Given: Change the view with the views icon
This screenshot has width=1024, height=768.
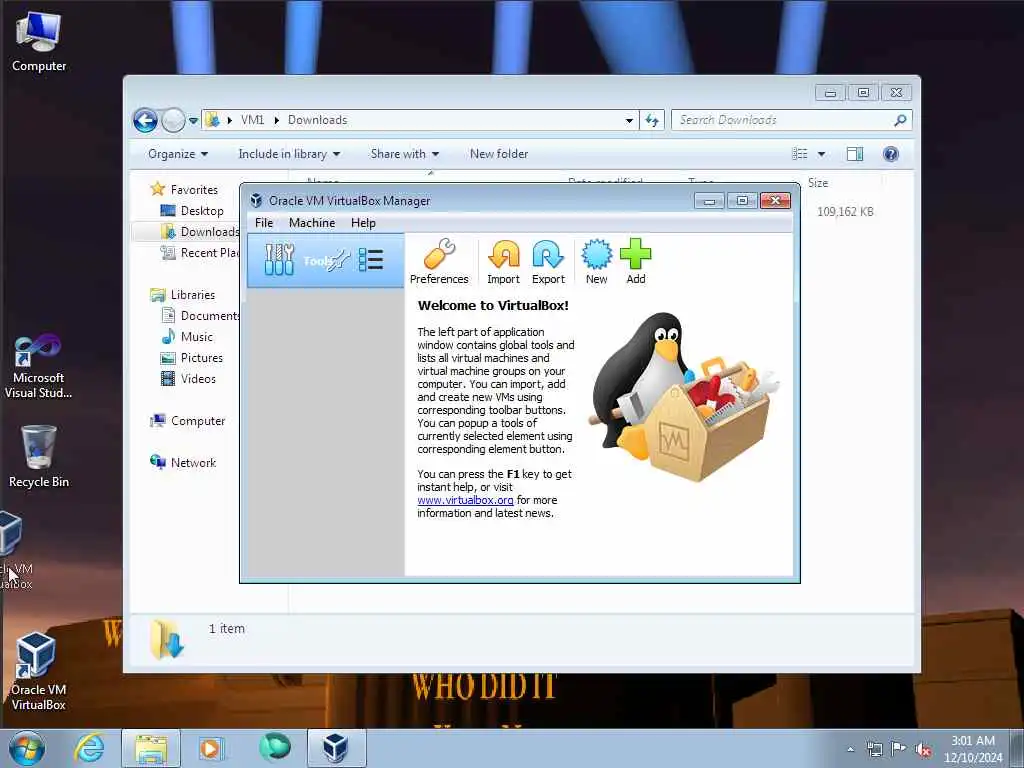Looking at the screenshot, I should 800,154.
